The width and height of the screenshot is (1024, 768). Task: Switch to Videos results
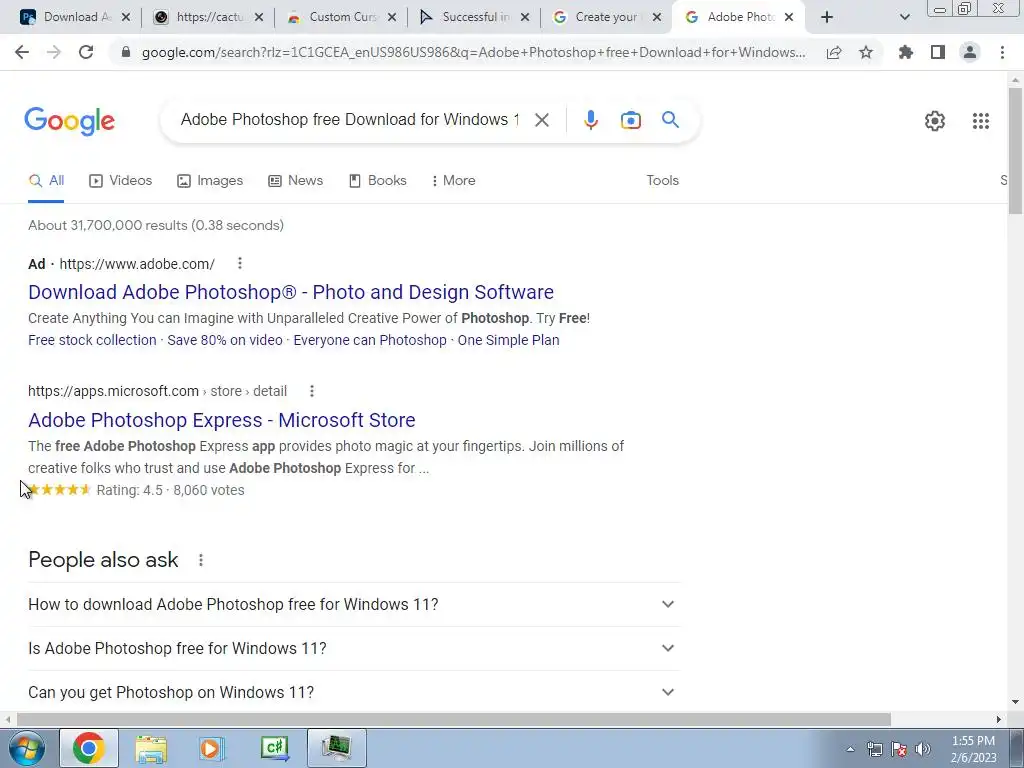(120, 181)
